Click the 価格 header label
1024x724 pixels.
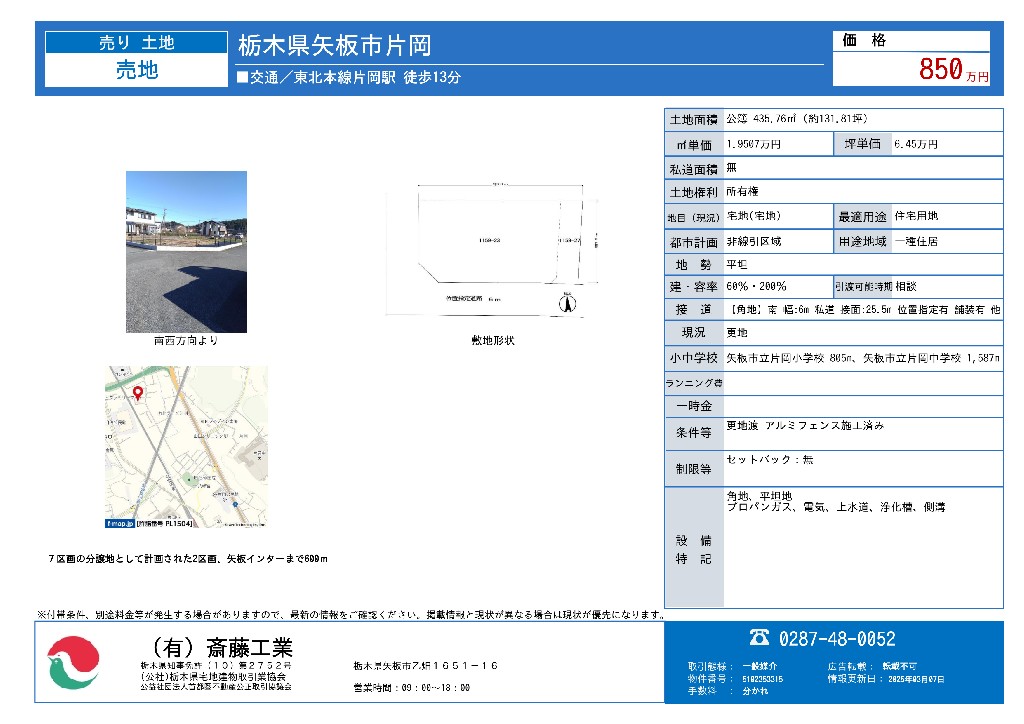864,41
